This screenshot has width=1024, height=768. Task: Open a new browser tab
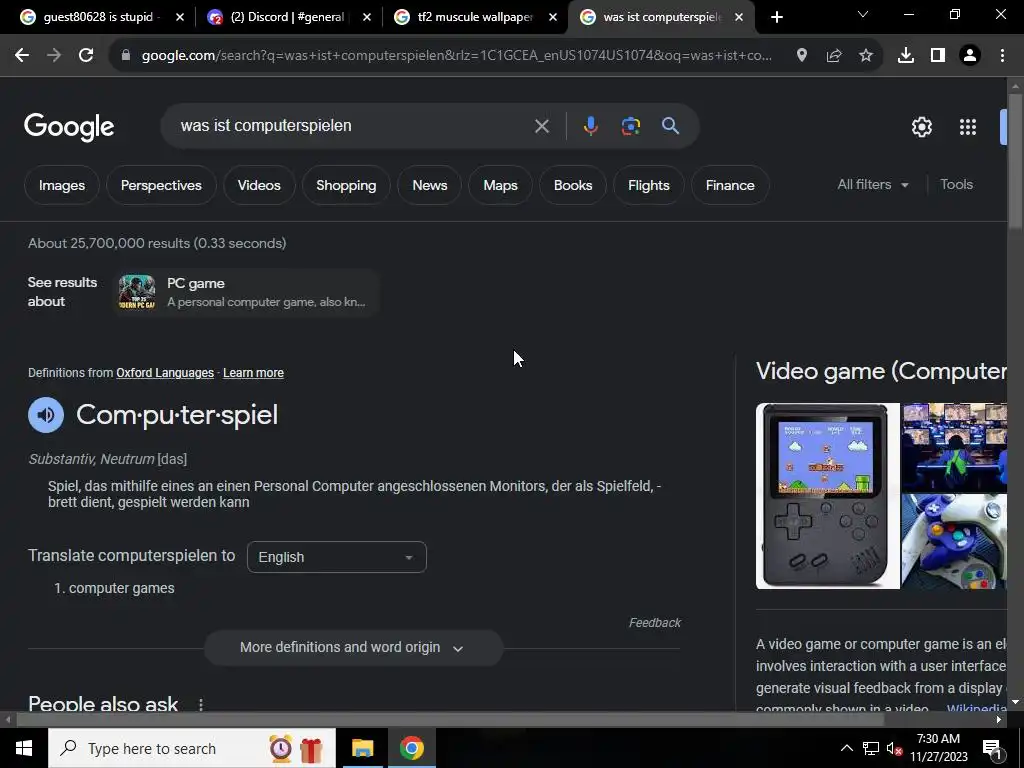click(776, 17)
